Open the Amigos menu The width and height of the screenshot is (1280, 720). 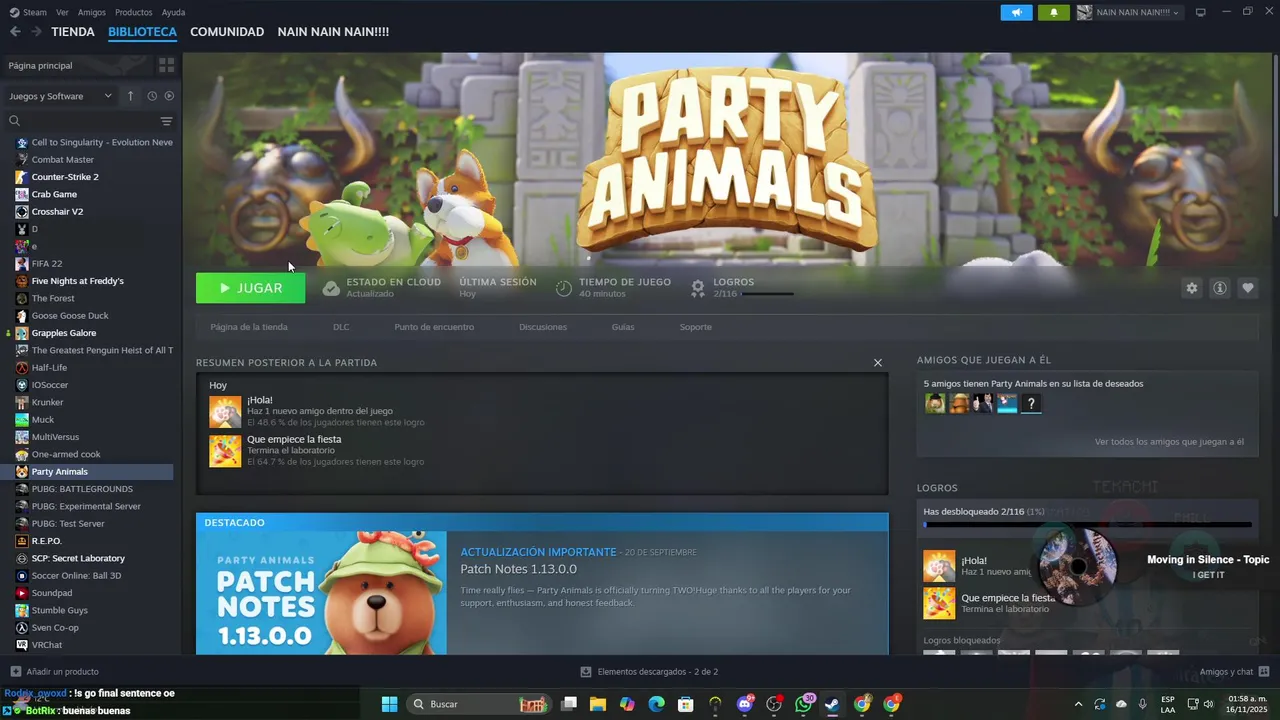(92, 12)
